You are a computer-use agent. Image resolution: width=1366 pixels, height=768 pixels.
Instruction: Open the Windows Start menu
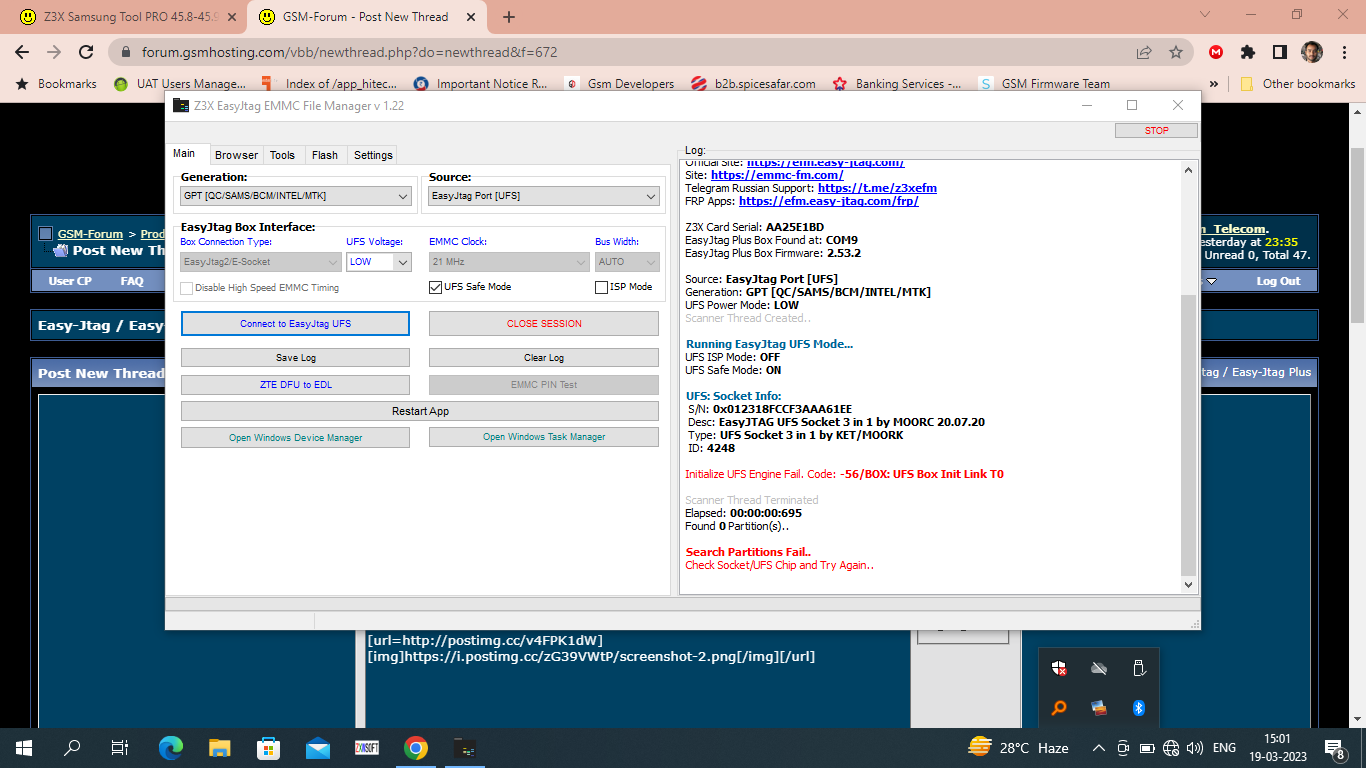point(24,747)
